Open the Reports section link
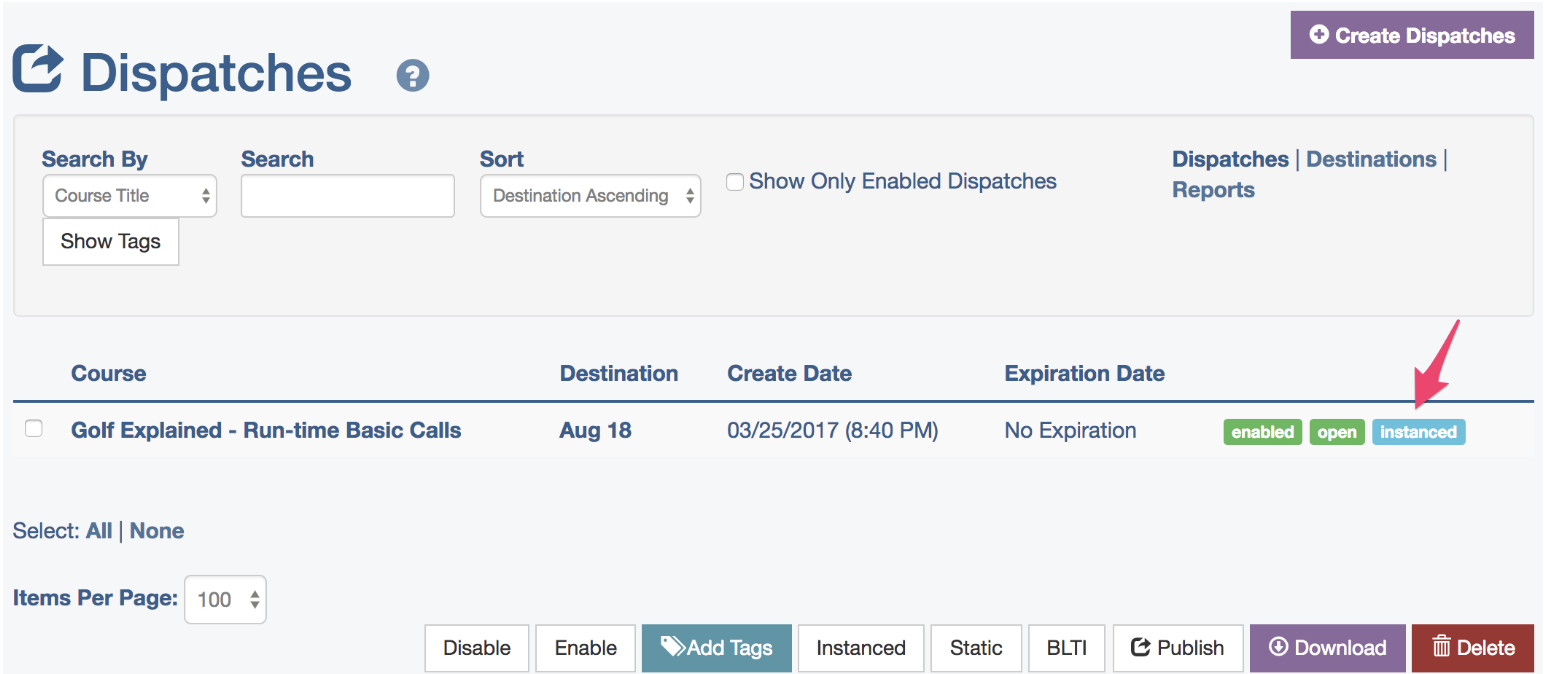Image resolution: width=1544 pixels, height=674 pixels. [1213, 190]
